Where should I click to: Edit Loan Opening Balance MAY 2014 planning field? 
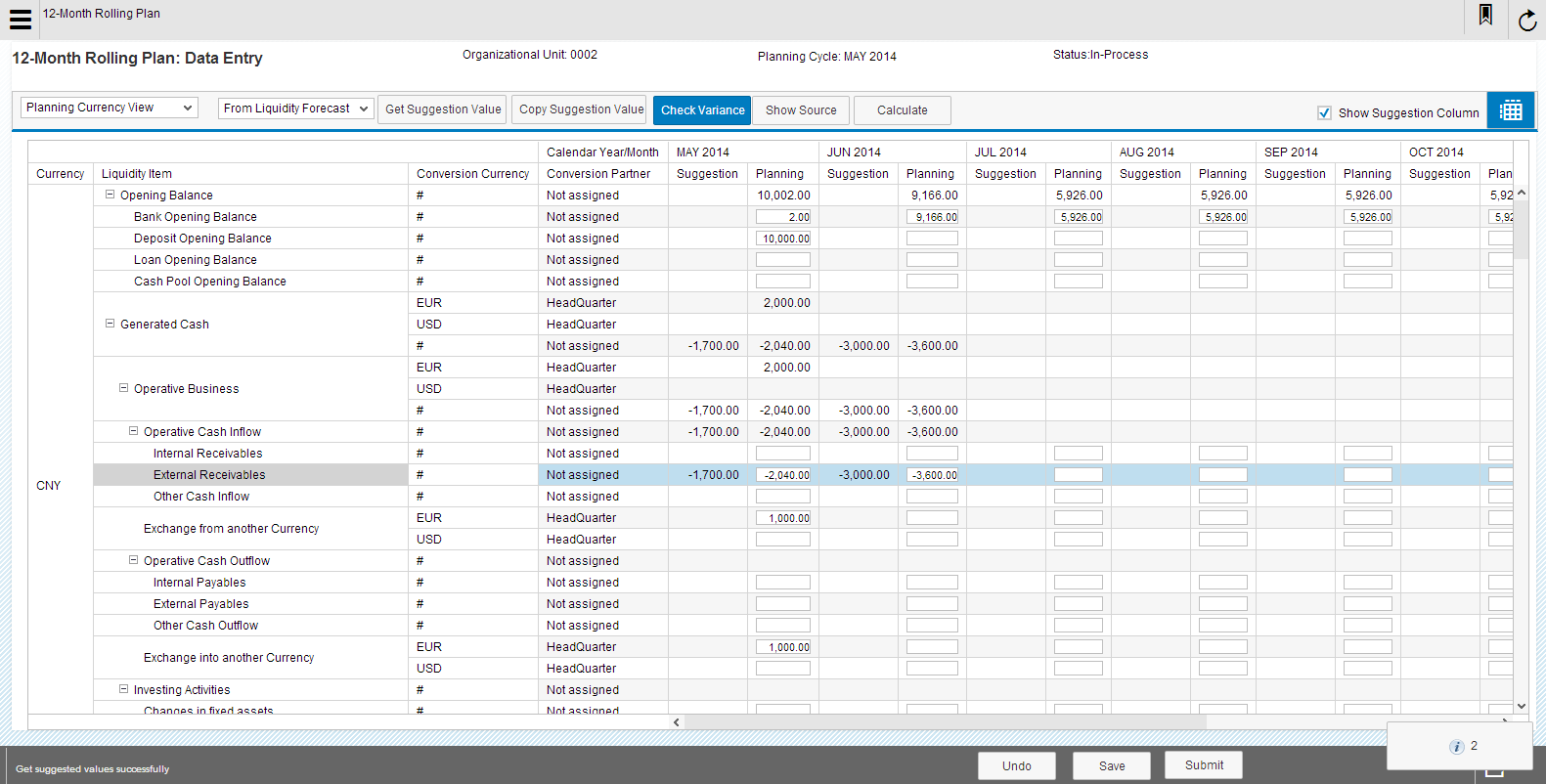[783, 260]
